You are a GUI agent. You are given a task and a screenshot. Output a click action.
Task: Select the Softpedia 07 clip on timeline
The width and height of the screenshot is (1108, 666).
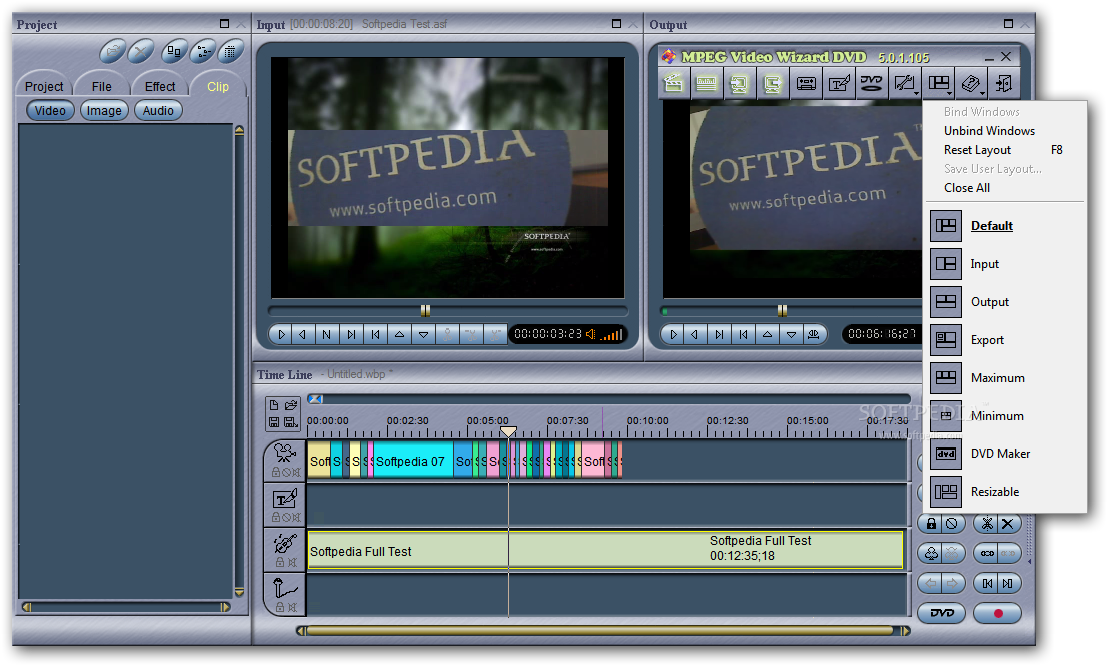coord(413,461)
